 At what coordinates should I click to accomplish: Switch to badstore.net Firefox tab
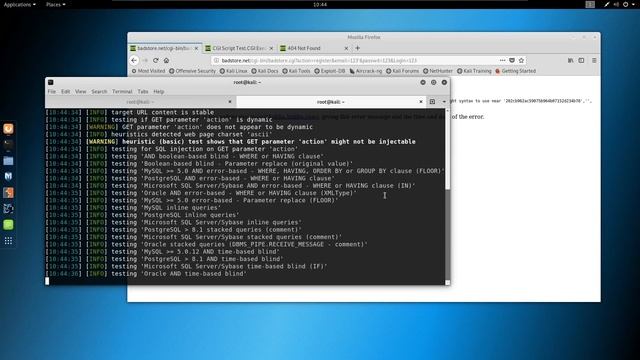(163, 48)
